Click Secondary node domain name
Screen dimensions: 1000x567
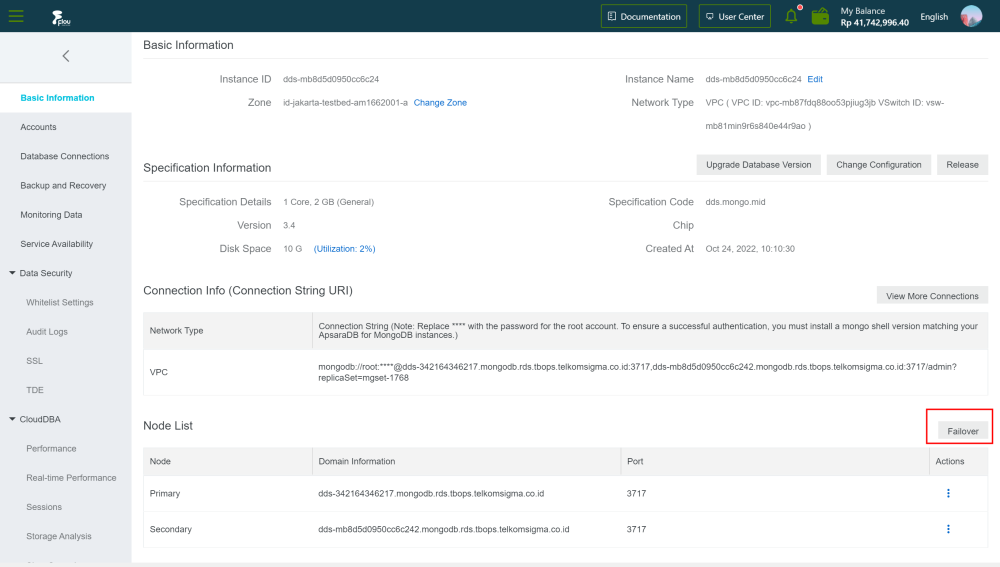click(x=444, y=529)
